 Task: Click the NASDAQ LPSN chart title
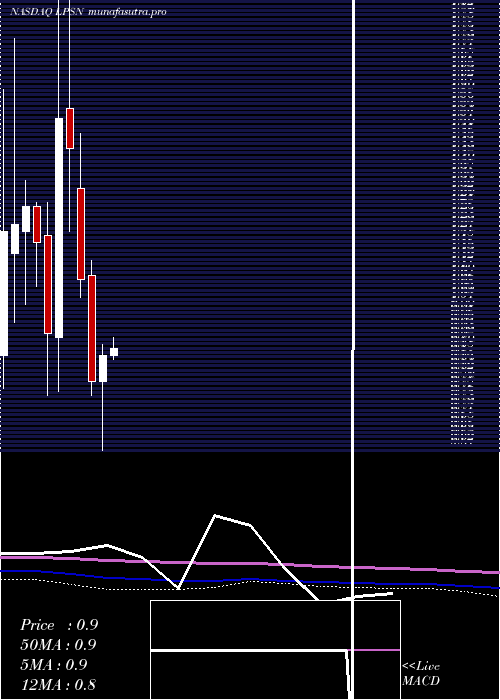click(x=88, y=12)
